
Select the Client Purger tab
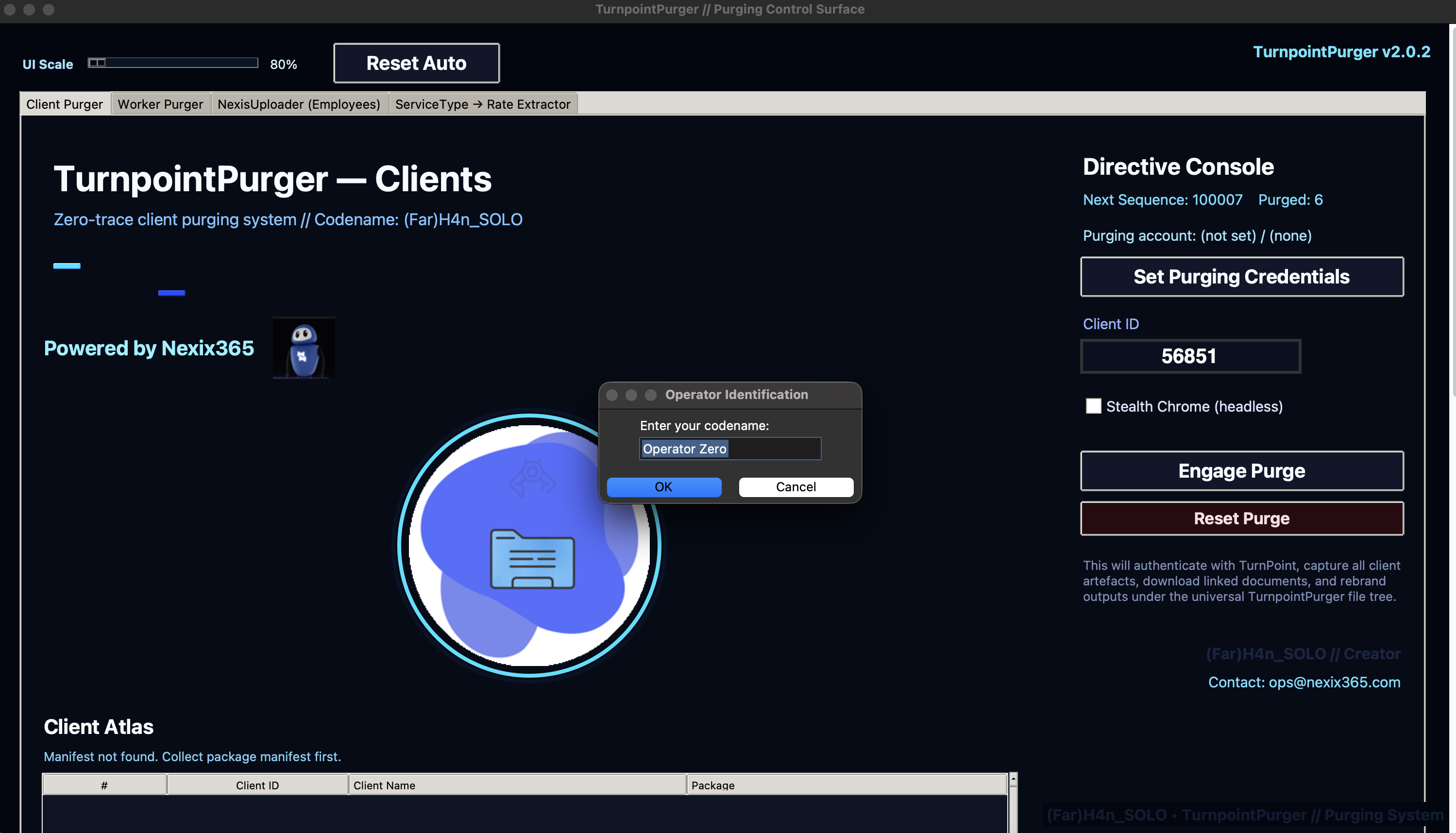[x=64, y=104]
